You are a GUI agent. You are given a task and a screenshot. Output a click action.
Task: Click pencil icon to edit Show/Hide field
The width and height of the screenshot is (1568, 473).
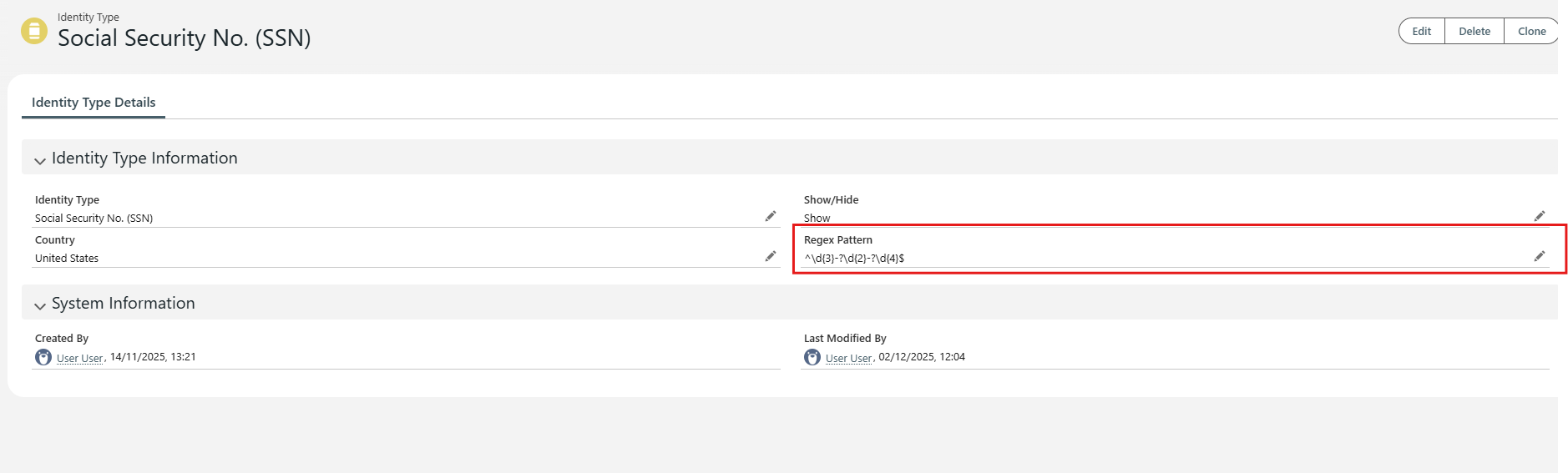pyautogui.click(x=1540, y=217)
